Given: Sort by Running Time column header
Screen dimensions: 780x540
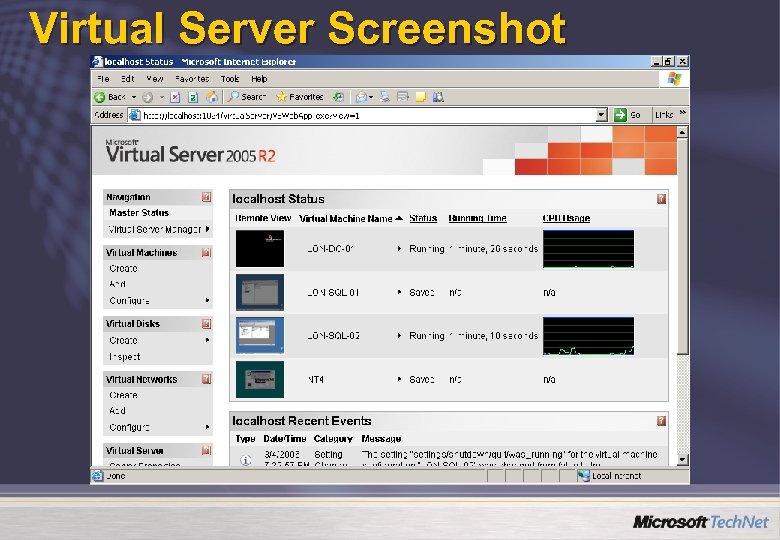Looking at the screenshot, I should pyautogui.click(x=478, y=218).
